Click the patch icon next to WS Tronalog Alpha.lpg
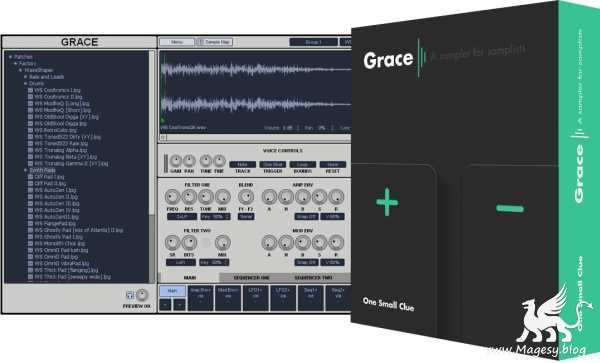The image size is (600, 363). click(x=30, y=150)
